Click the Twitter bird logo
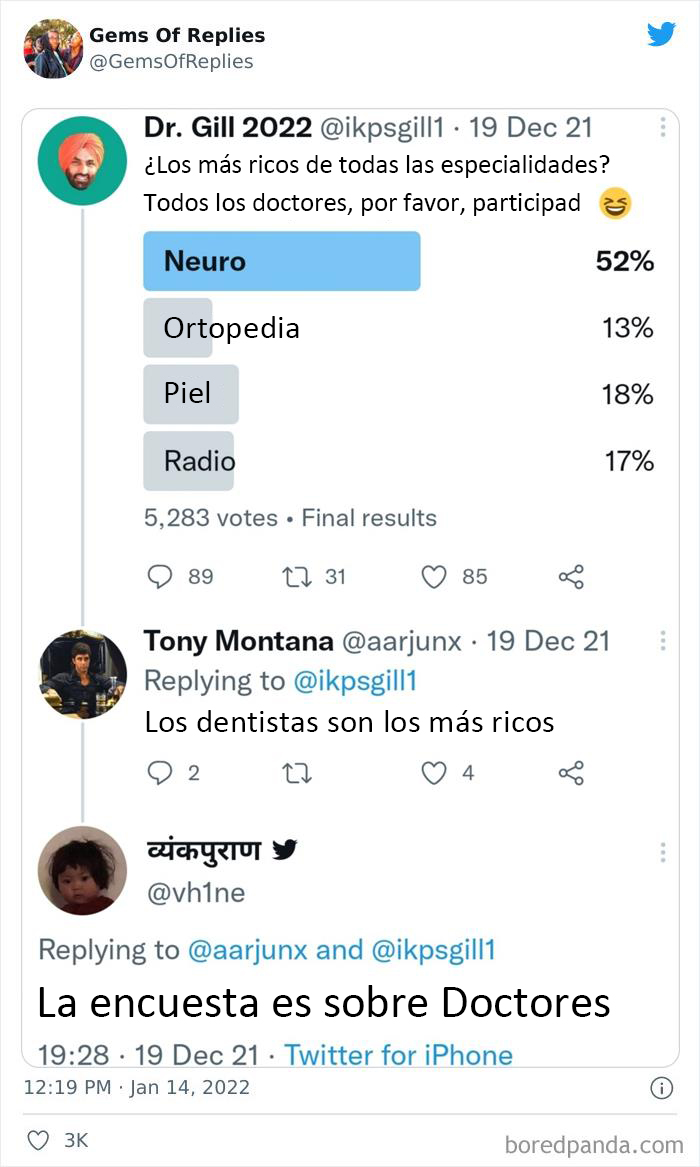The image size is (700, 1167). click(x=661, y=35)
